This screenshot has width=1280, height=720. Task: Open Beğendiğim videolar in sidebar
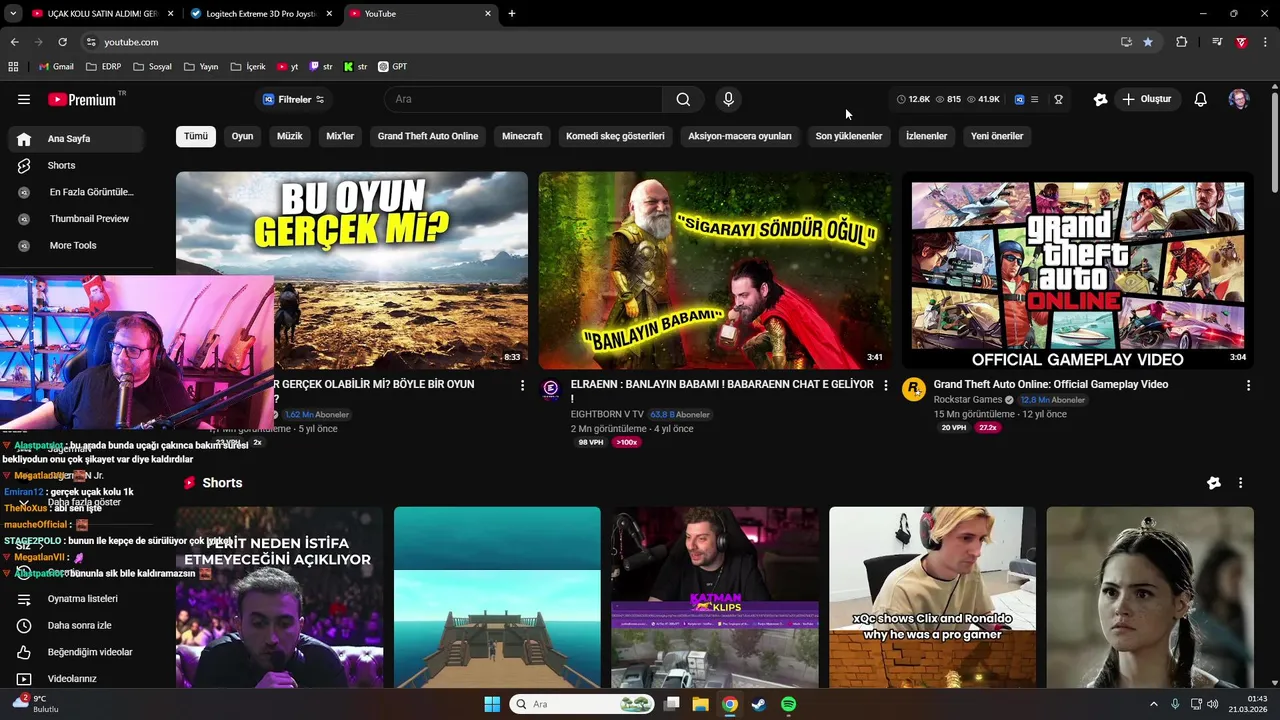point(76,652)
